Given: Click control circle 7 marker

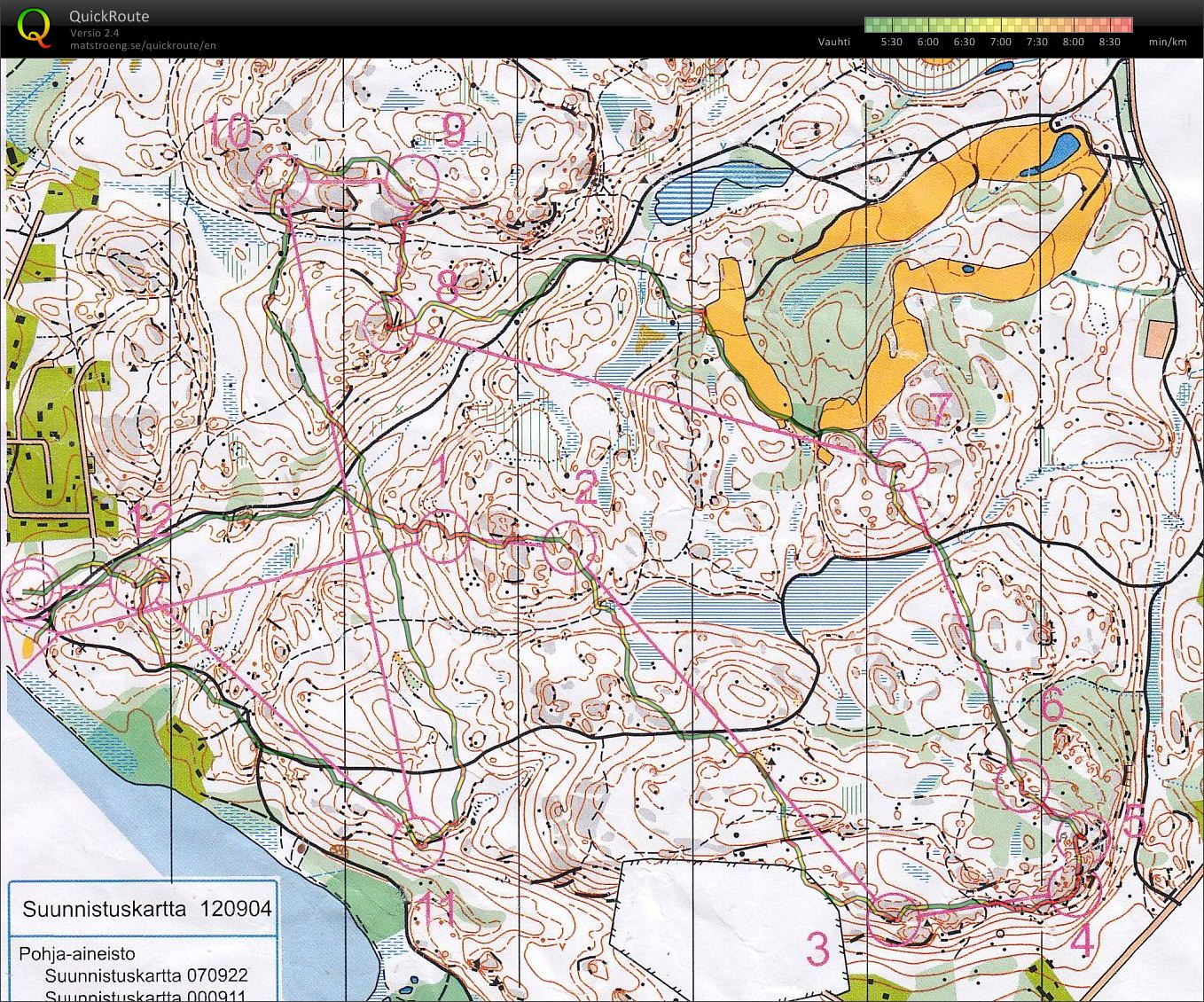Looking at the screenshot, I should click(x=902, y=465).
